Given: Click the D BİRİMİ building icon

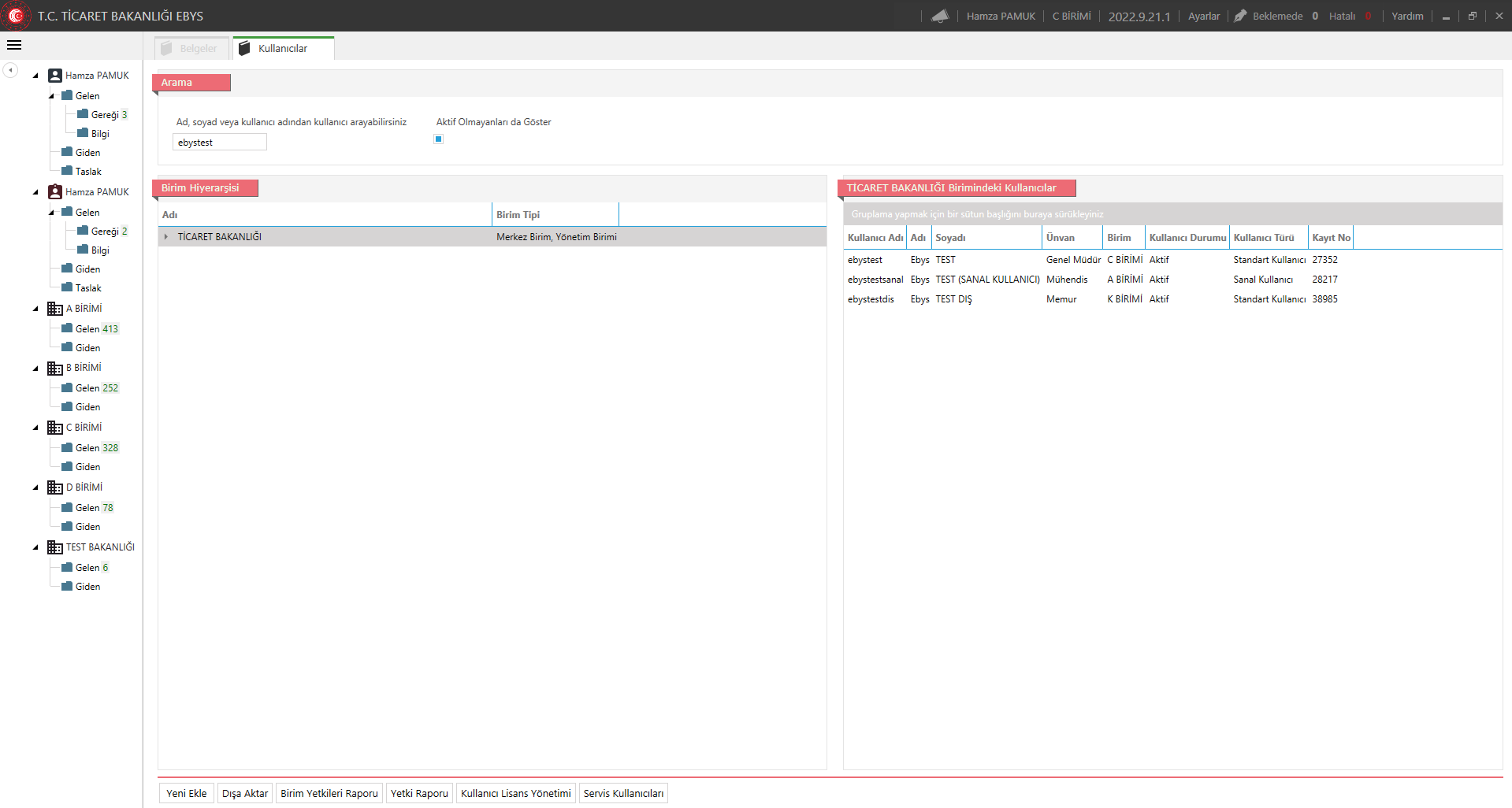Looking at the screenshot, I should [55, 487].
